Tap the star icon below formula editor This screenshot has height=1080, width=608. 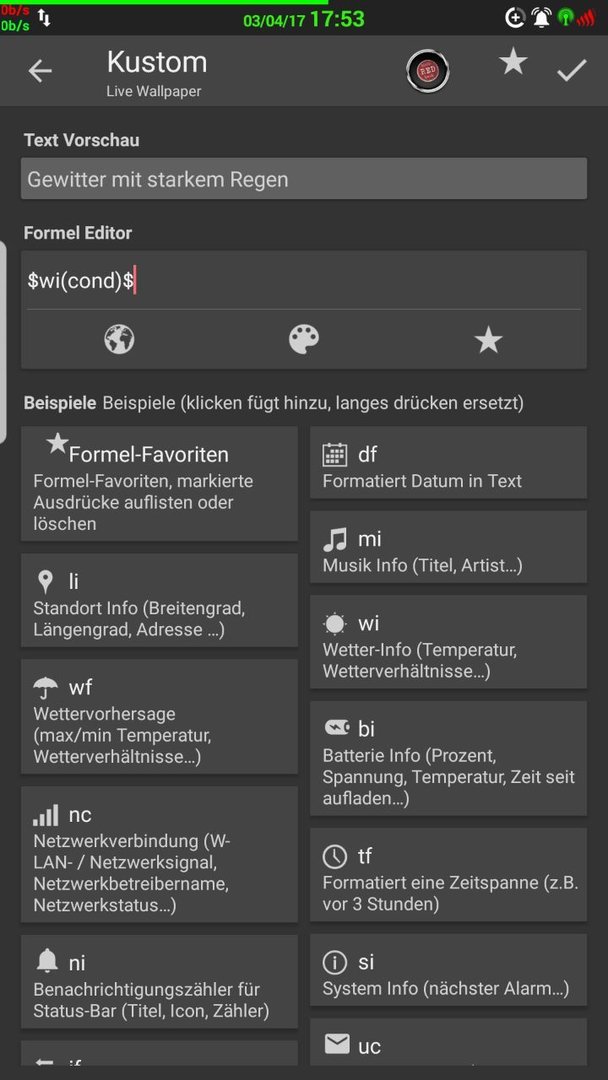[x=488, y=340]
